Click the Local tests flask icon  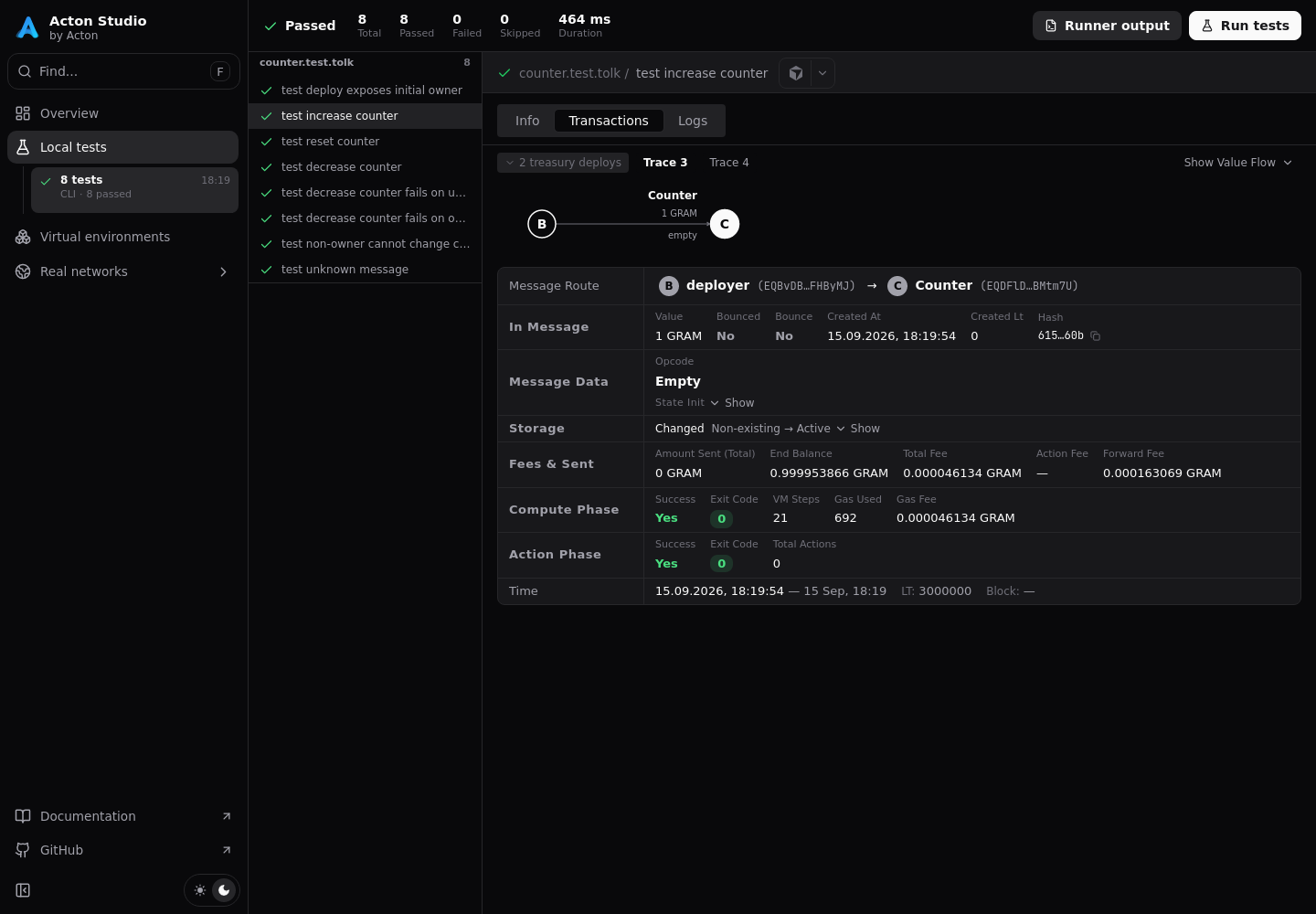23,147
